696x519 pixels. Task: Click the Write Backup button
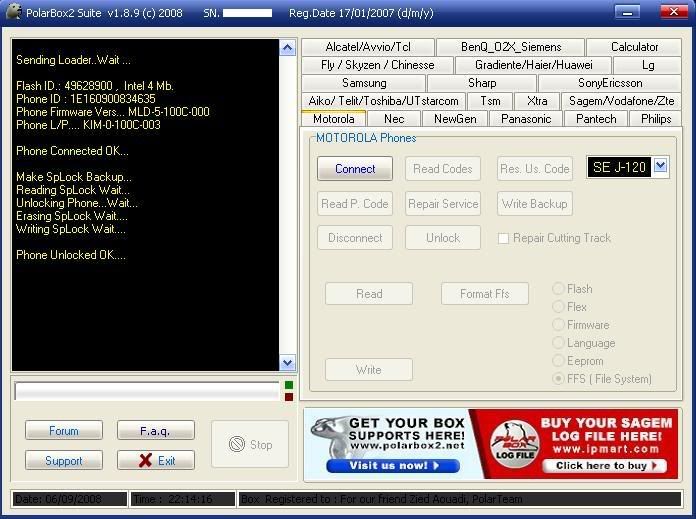coord(534,203)
